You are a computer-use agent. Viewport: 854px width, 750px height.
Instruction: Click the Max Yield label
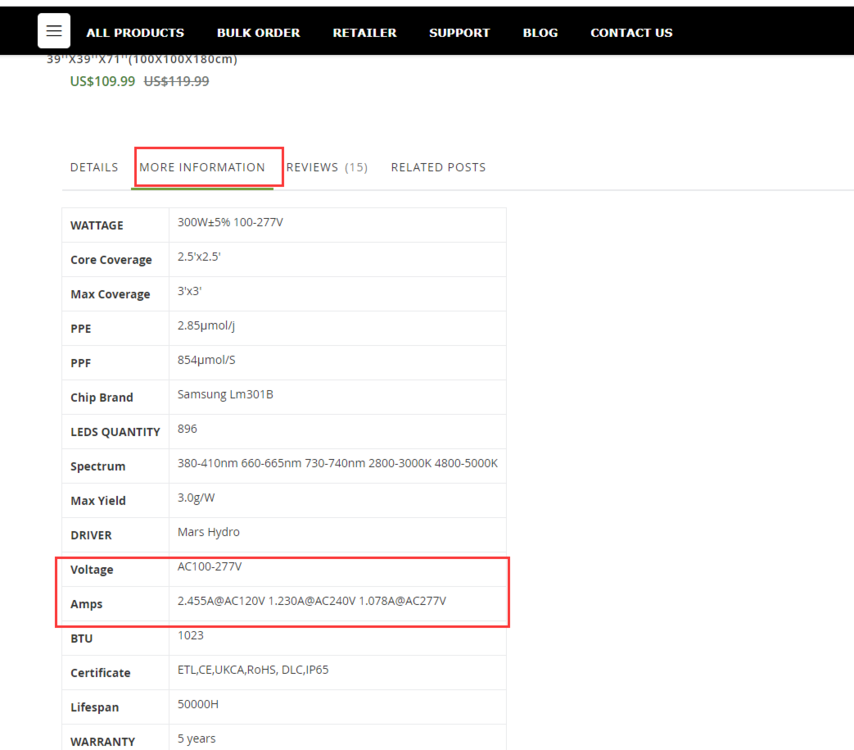(98, 501)
